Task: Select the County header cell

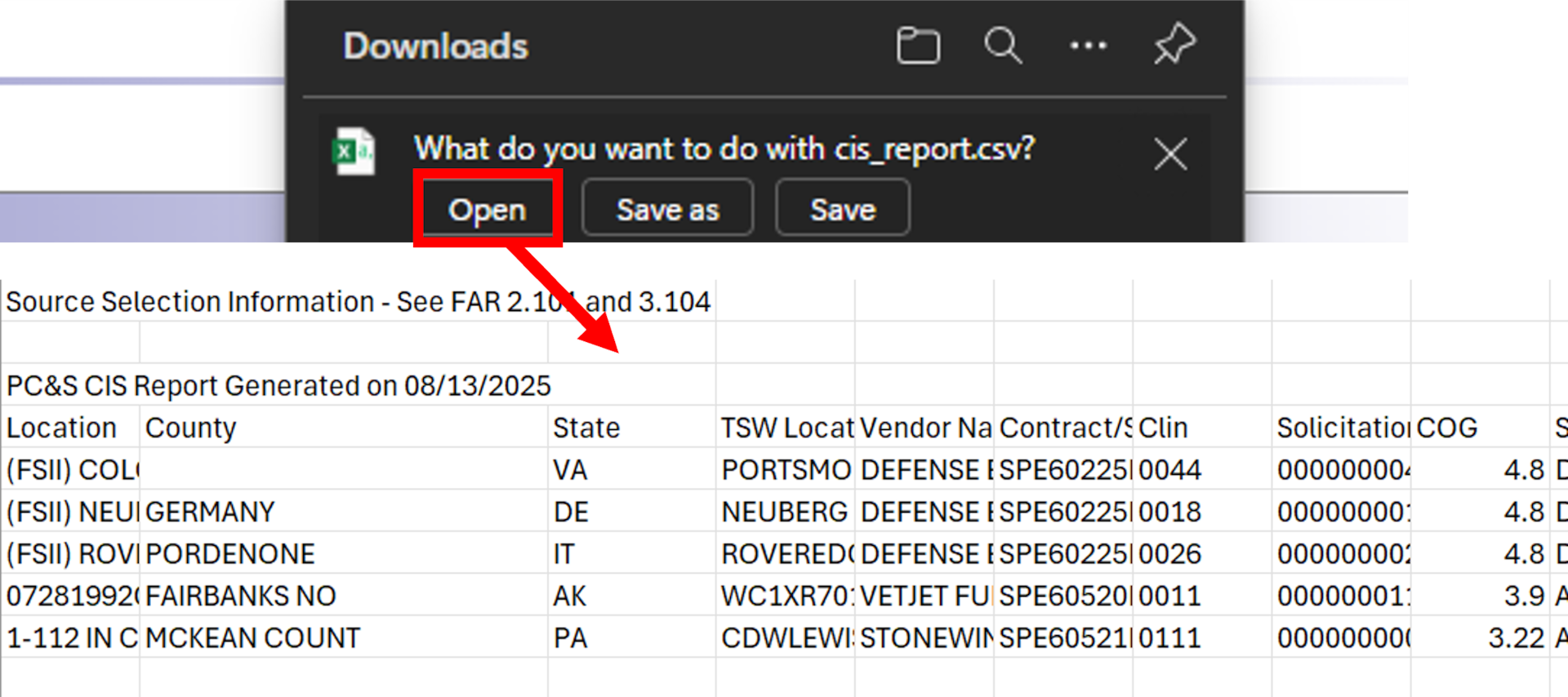Action: coord(345,427)
